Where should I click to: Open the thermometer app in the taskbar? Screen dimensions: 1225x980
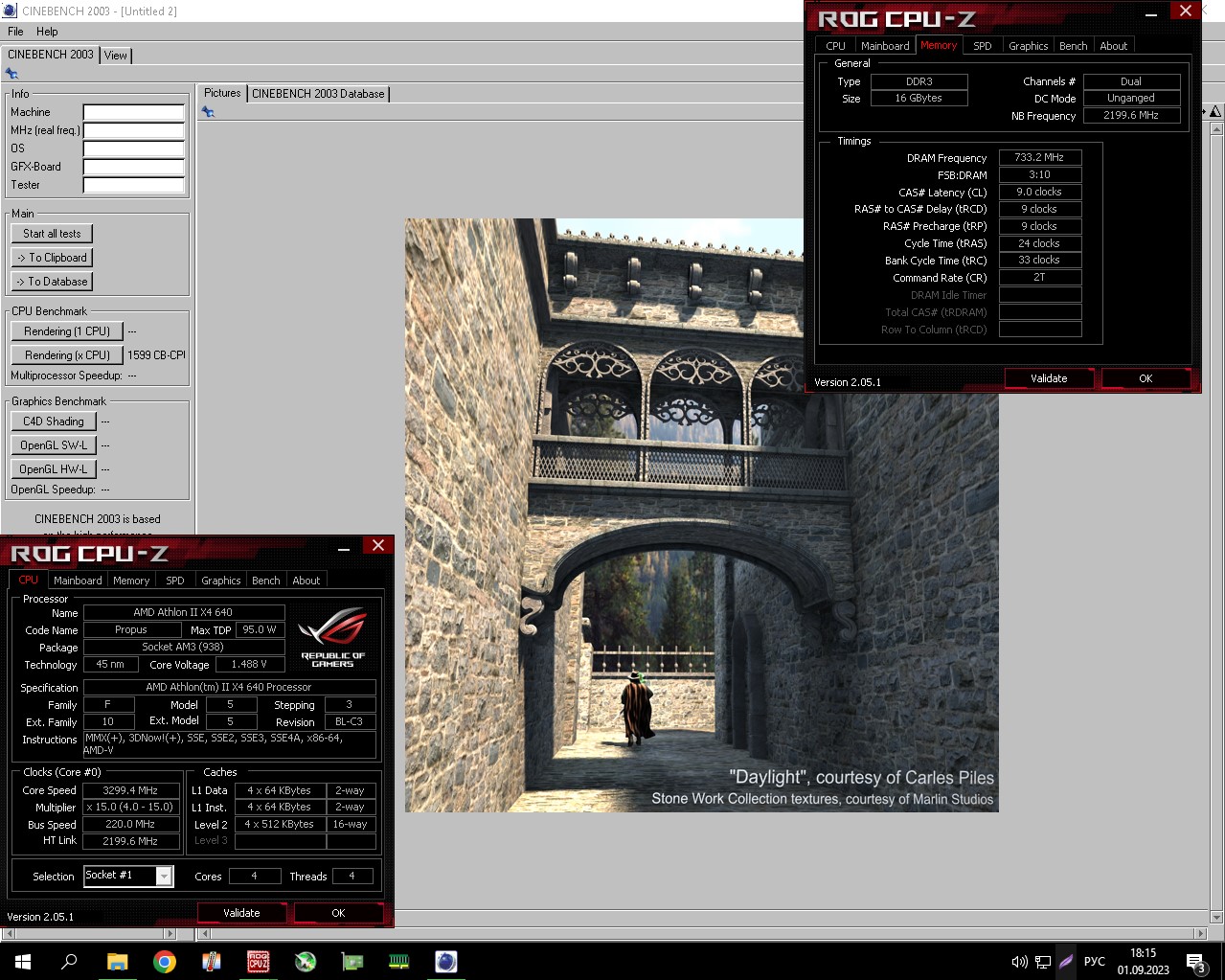tap(211, 961)
